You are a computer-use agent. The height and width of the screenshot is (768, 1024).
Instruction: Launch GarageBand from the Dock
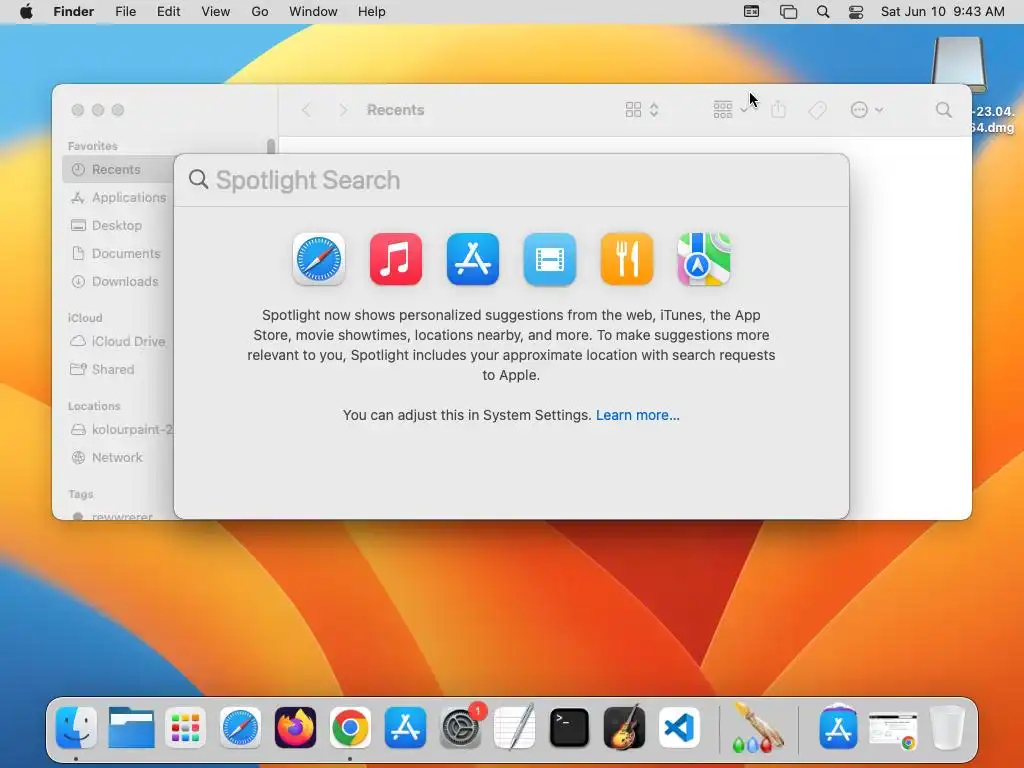pos(624,728)
